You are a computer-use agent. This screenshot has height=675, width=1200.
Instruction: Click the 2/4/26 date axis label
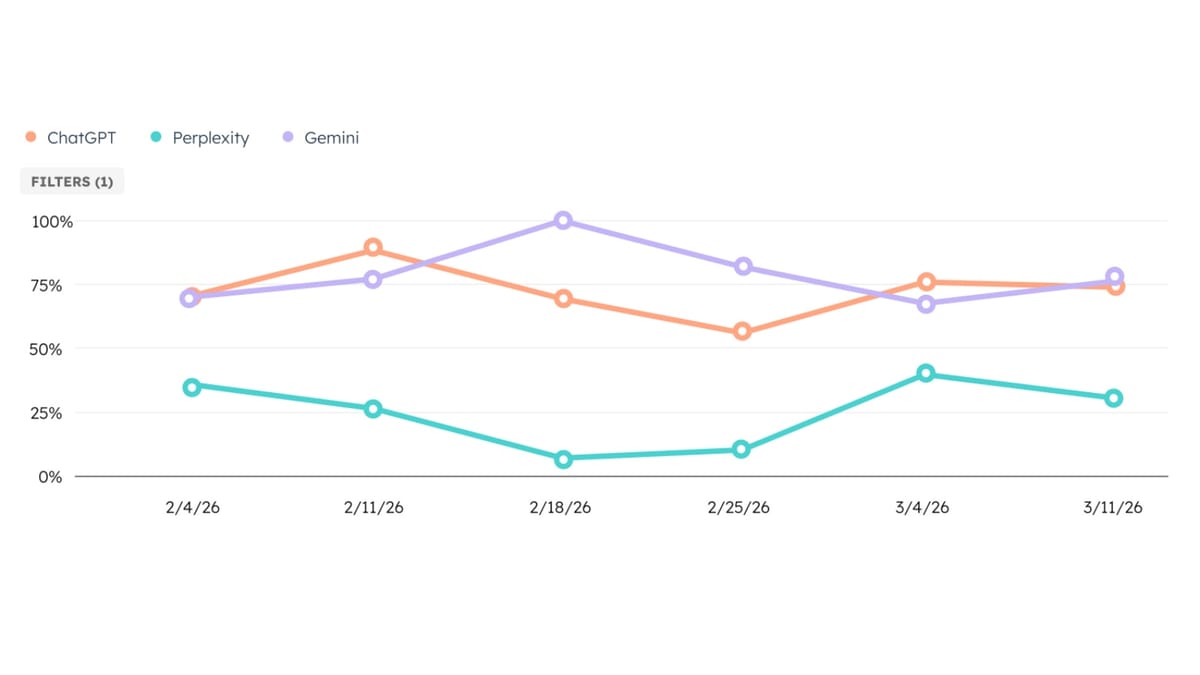[x=195, y=507]
